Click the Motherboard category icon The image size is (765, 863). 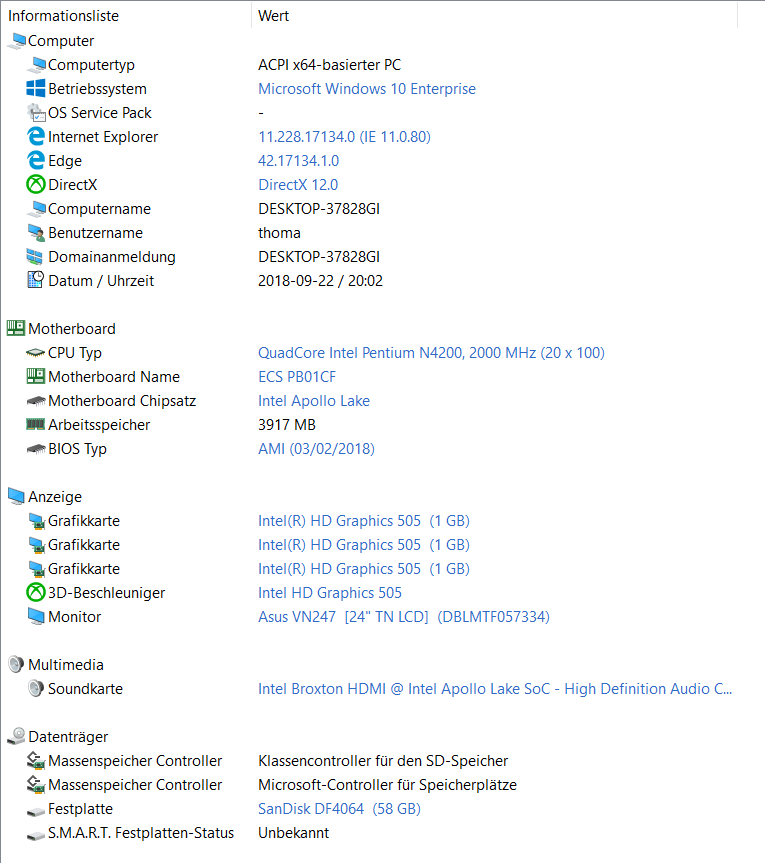pos(16,329)
